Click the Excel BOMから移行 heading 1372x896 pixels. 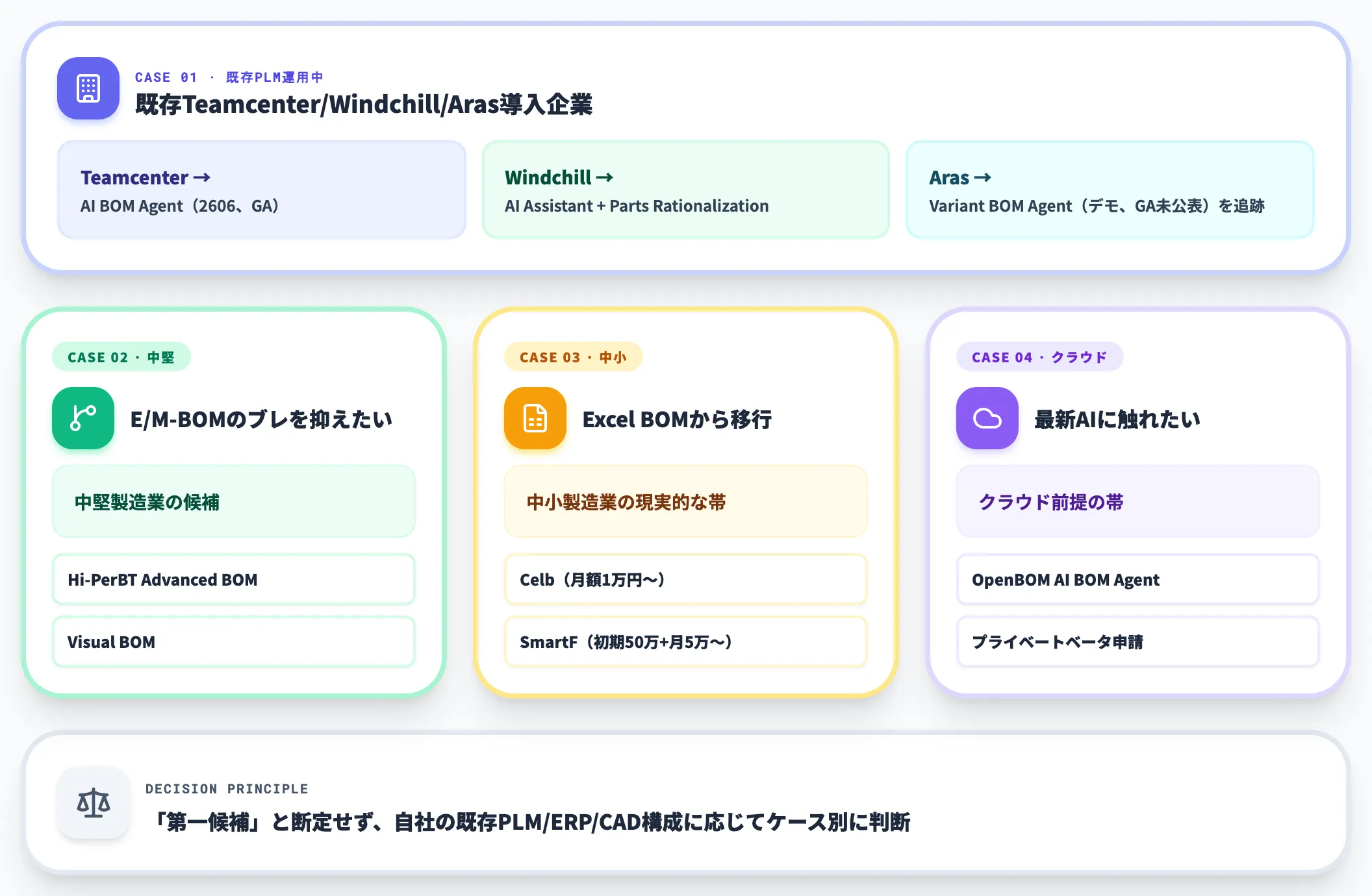click(x=677, y=419)
